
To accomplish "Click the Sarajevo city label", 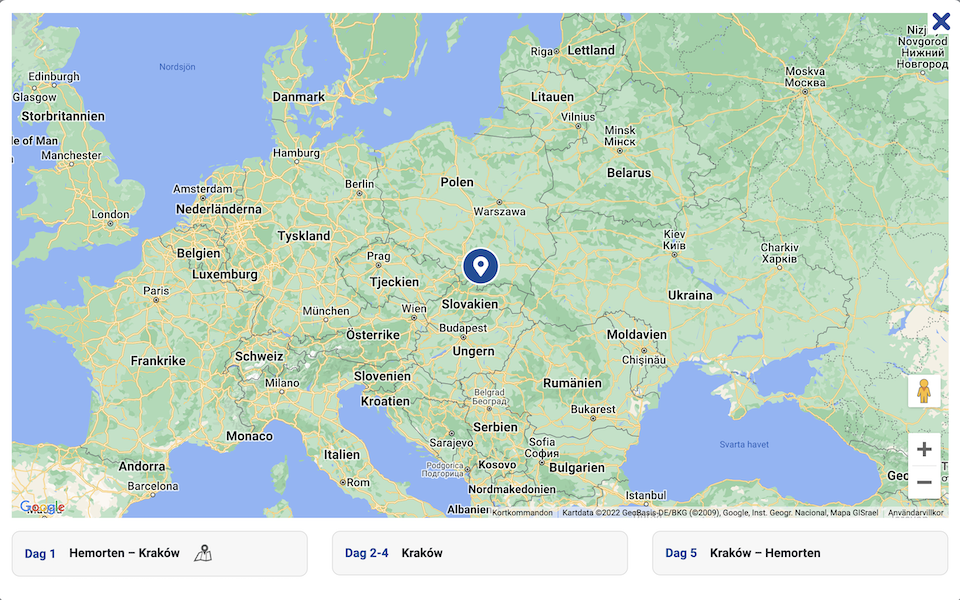I will (x=451, y=443).
